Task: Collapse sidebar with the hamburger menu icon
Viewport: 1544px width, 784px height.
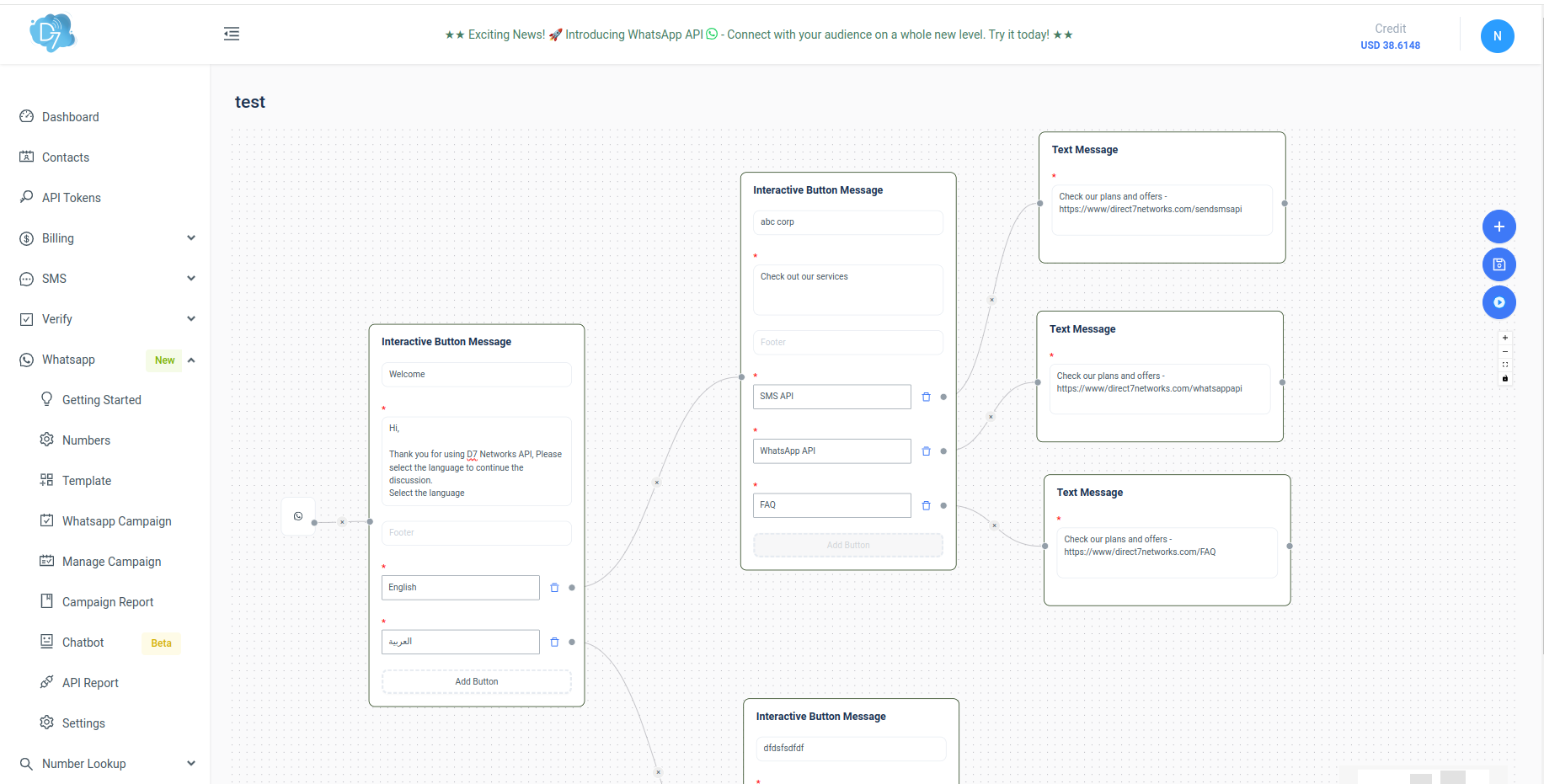Action: click(232, 34)
